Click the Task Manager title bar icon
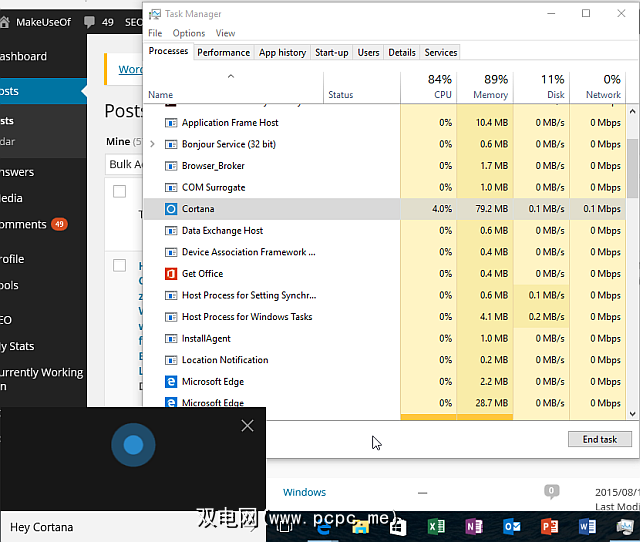 [x=155, y=14]
